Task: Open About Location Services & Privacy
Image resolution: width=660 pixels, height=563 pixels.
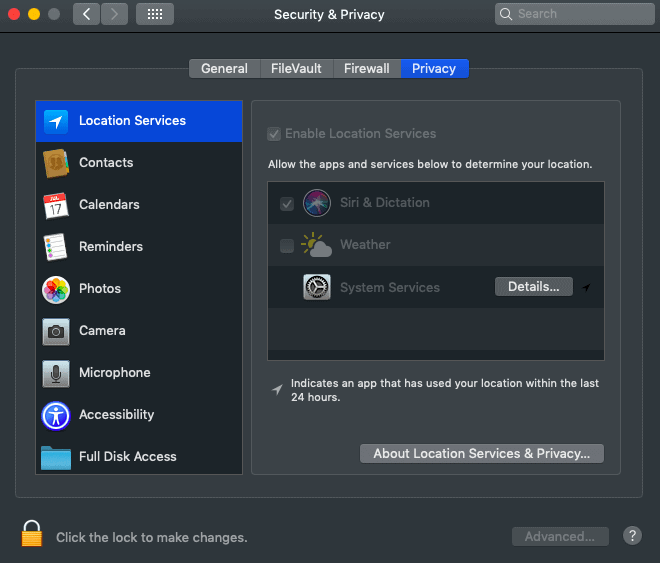Action: (482, 454)
